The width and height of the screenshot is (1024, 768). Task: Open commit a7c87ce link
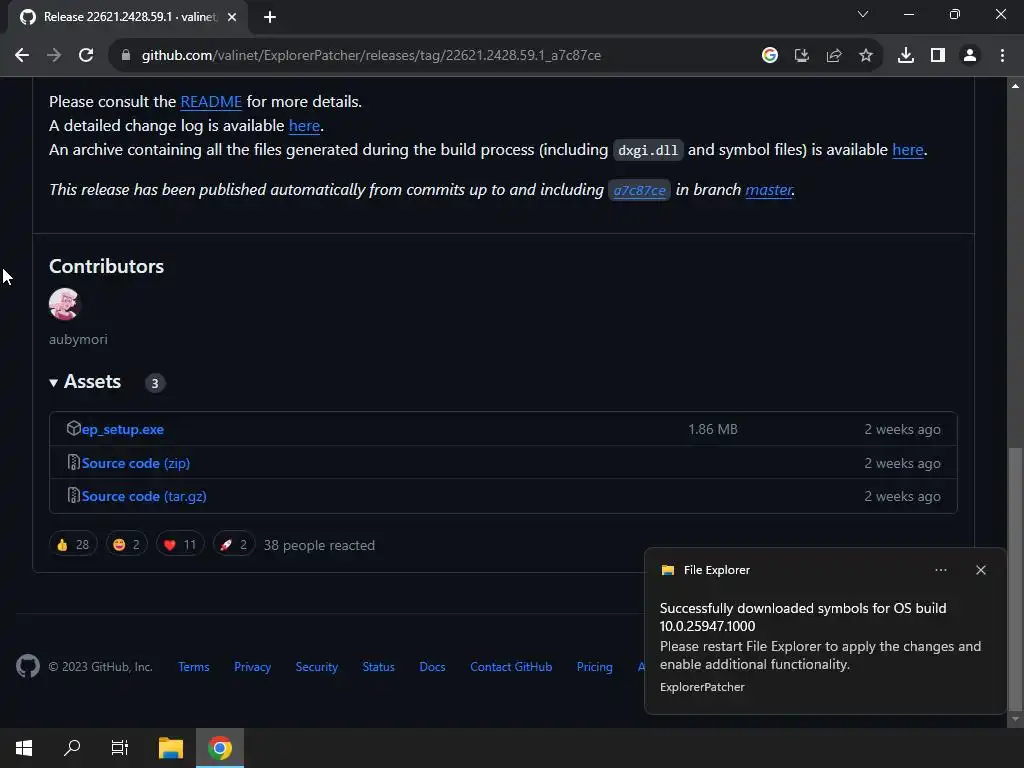point(639,190)
